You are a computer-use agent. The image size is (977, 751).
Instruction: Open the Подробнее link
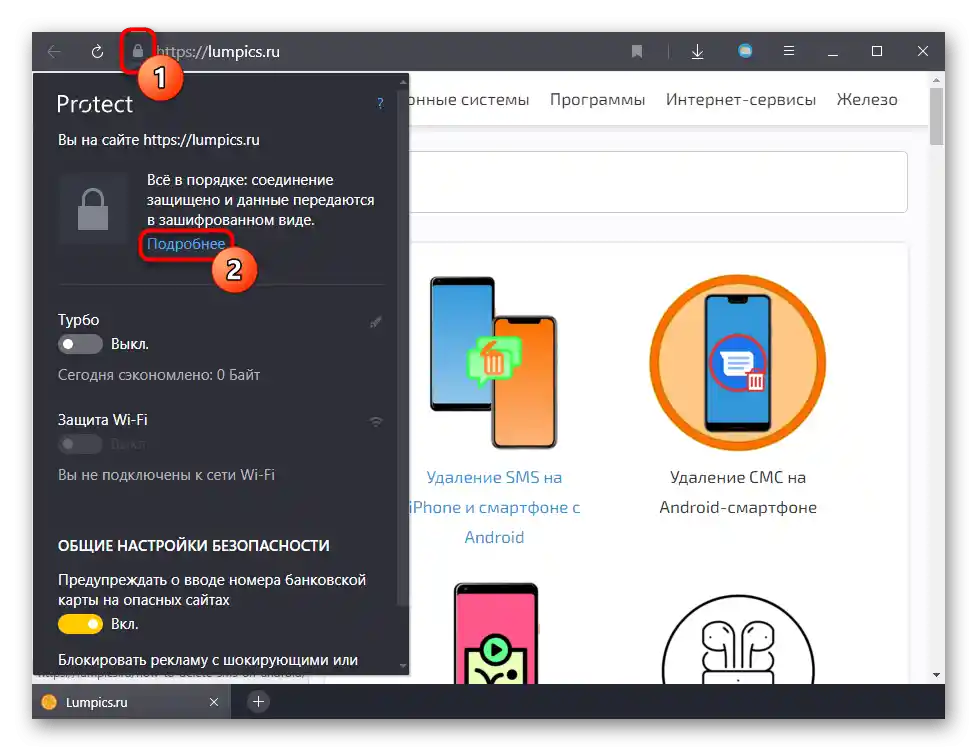[x=186, y=244]
